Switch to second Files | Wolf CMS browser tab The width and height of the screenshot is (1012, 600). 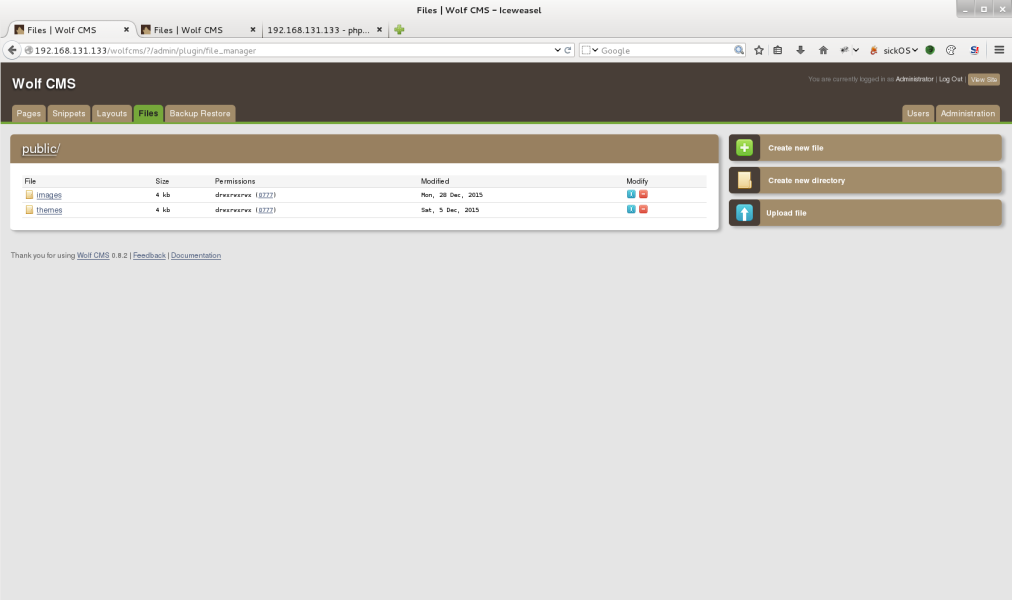pyautogui.click(x=197, y=30)
